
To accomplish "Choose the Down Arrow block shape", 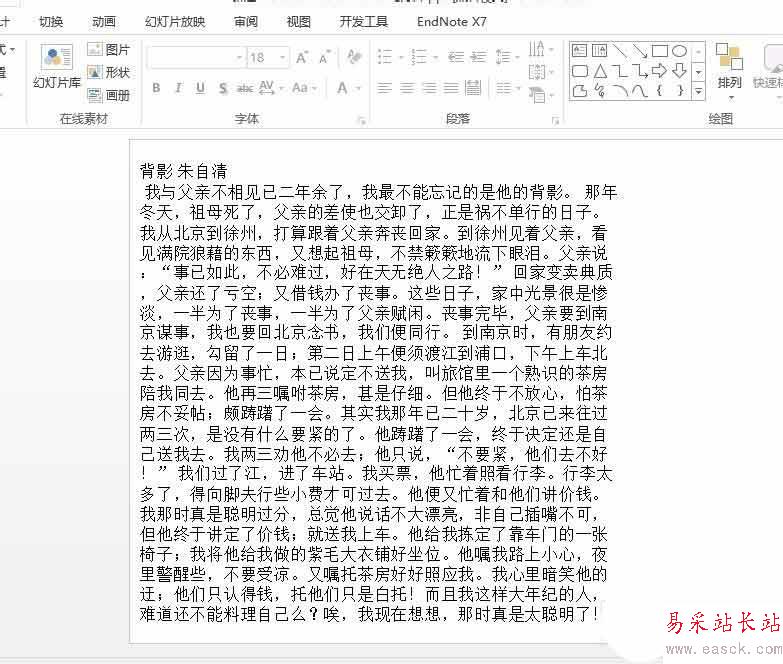I will [679, 71].
